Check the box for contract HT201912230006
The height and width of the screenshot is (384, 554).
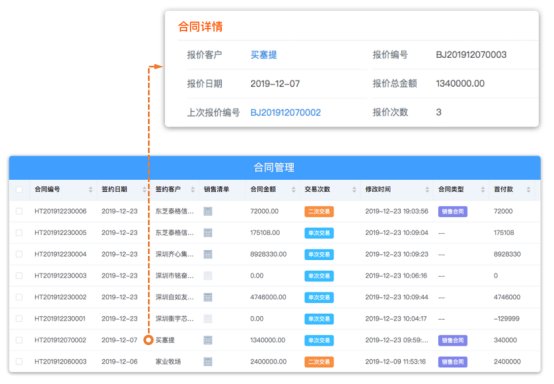click(x=19, y=211)
